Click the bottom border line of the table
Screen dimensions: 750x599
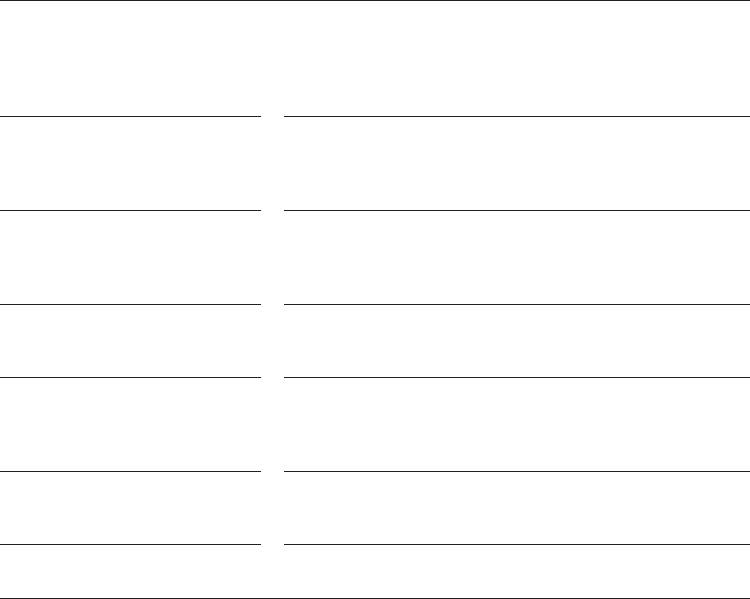(375, 597)
